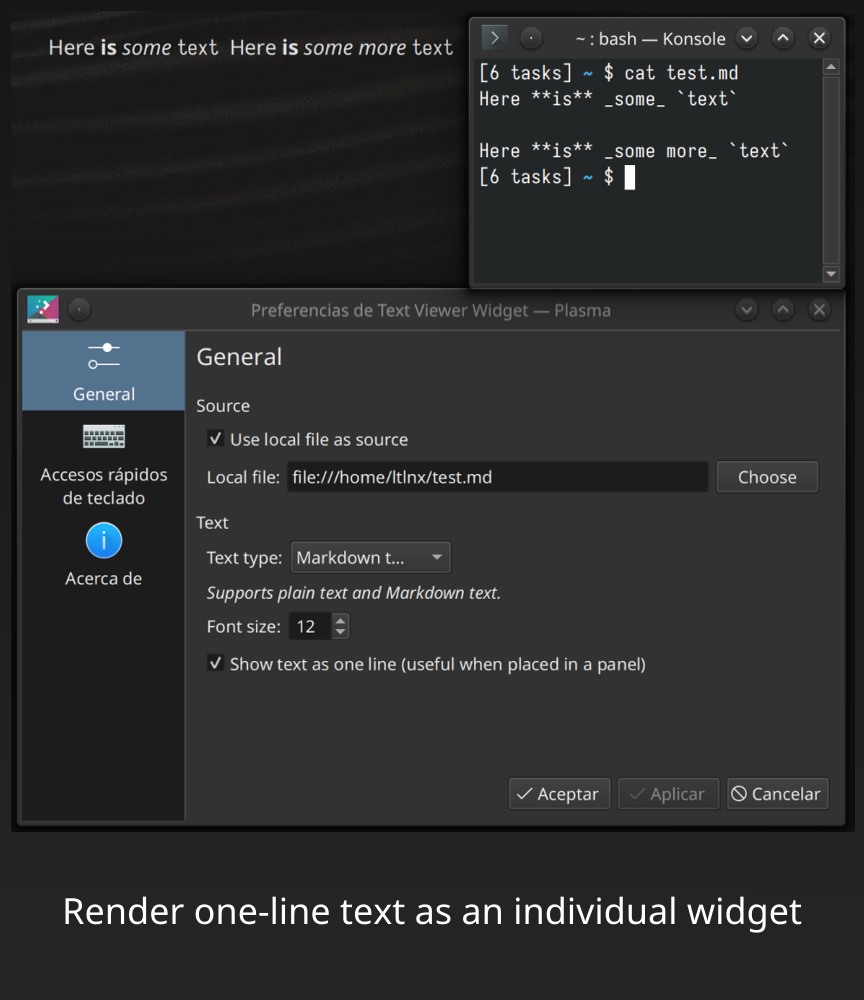Open the Text type dropdown

click(370, 557)
